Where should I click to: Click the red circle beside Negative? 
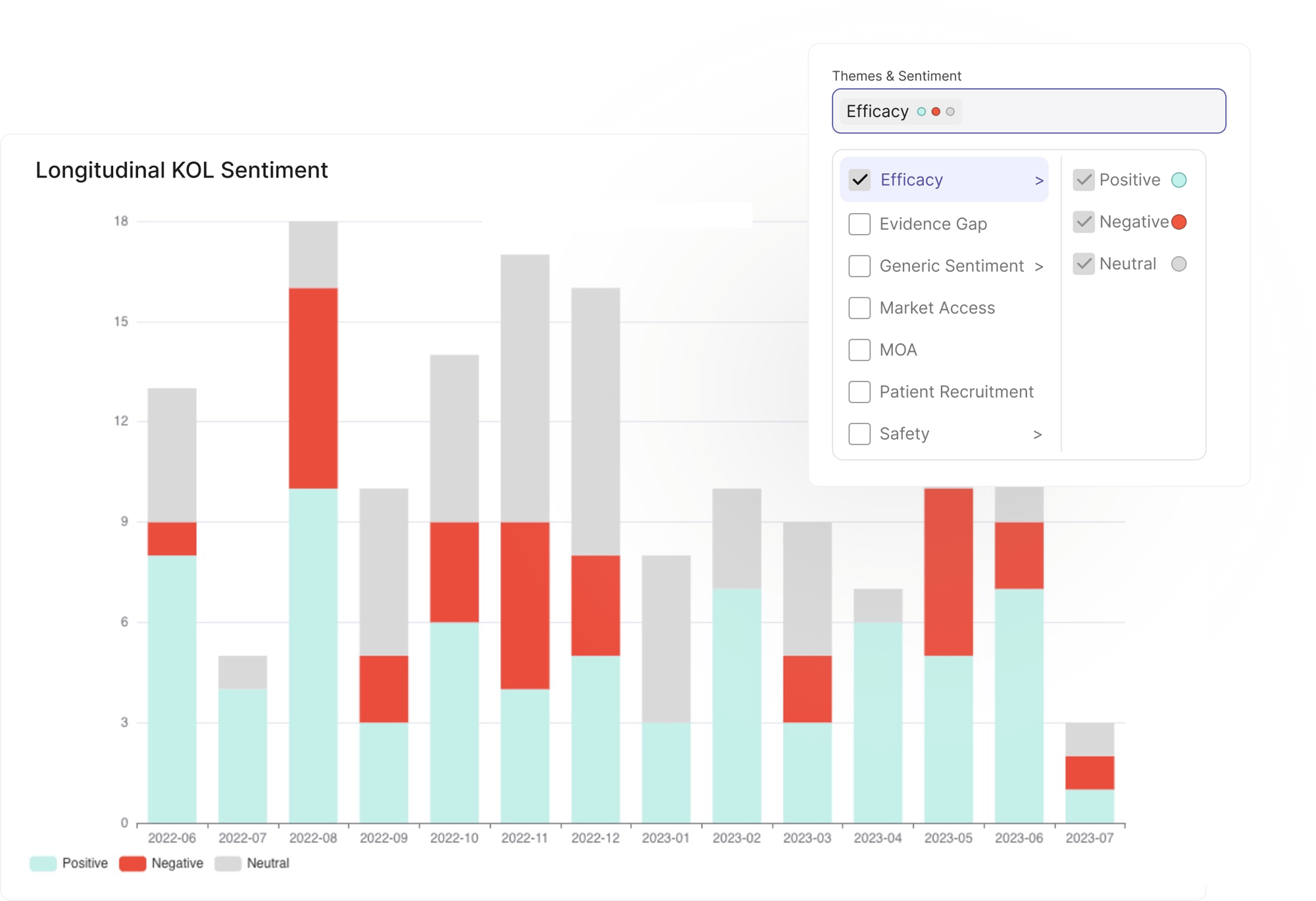tap(1178, 222)
